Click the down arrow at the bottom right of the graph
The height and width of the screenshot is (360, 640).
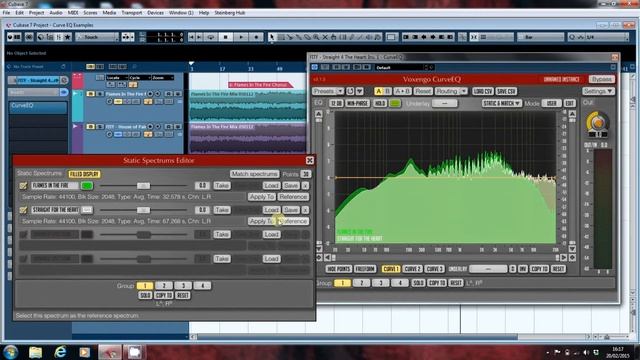572,249
